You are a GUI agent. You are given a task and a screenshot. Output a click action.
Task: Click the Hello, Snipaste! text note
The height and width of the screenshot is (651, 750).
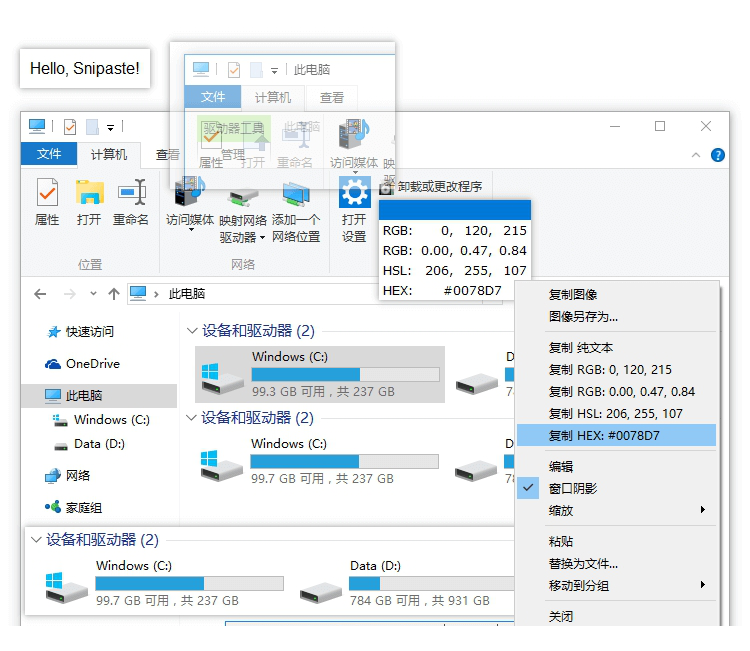(x=85, y=68)
